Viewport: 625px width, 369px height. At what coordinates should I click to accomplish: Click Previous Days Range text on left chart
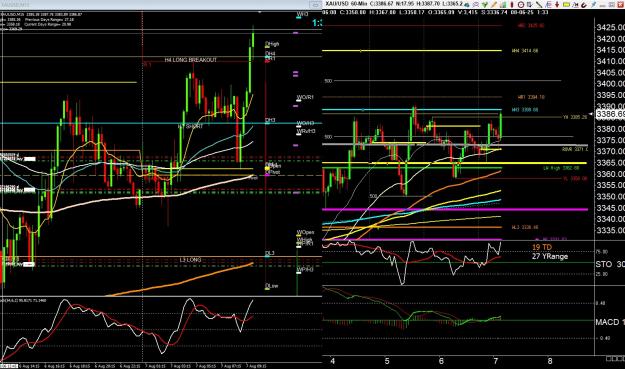49,19
